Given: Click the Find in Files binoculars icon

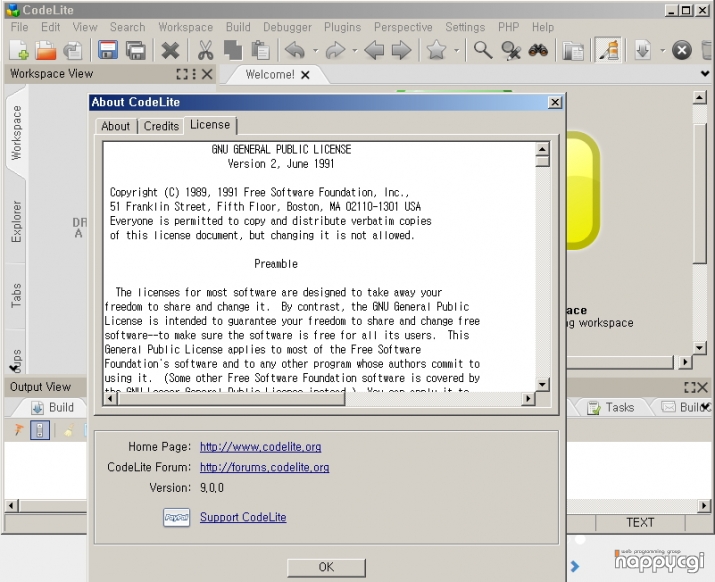Looking at the screenshot, I should [x=539, y=50].
